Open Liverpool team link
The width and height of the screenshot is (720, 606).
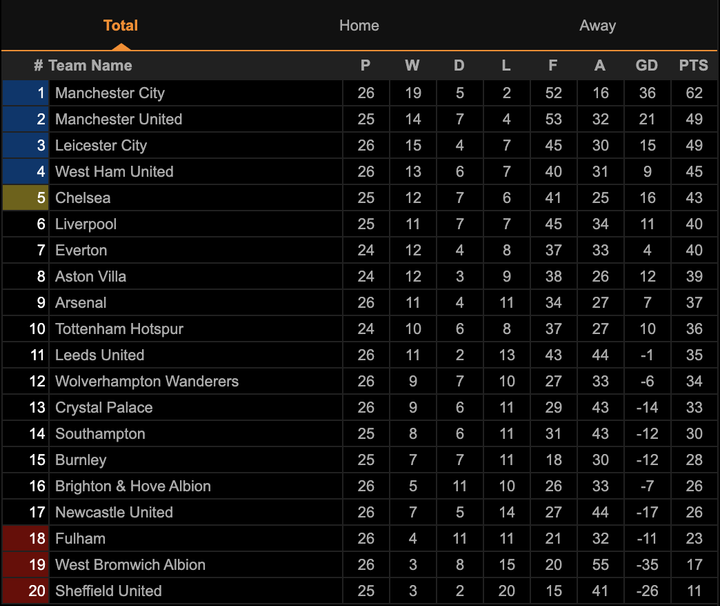[x=86, y=224]
